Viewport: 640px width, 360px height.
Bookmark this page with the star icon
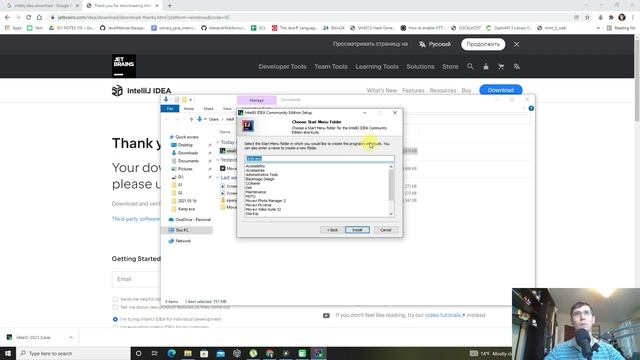587,17
